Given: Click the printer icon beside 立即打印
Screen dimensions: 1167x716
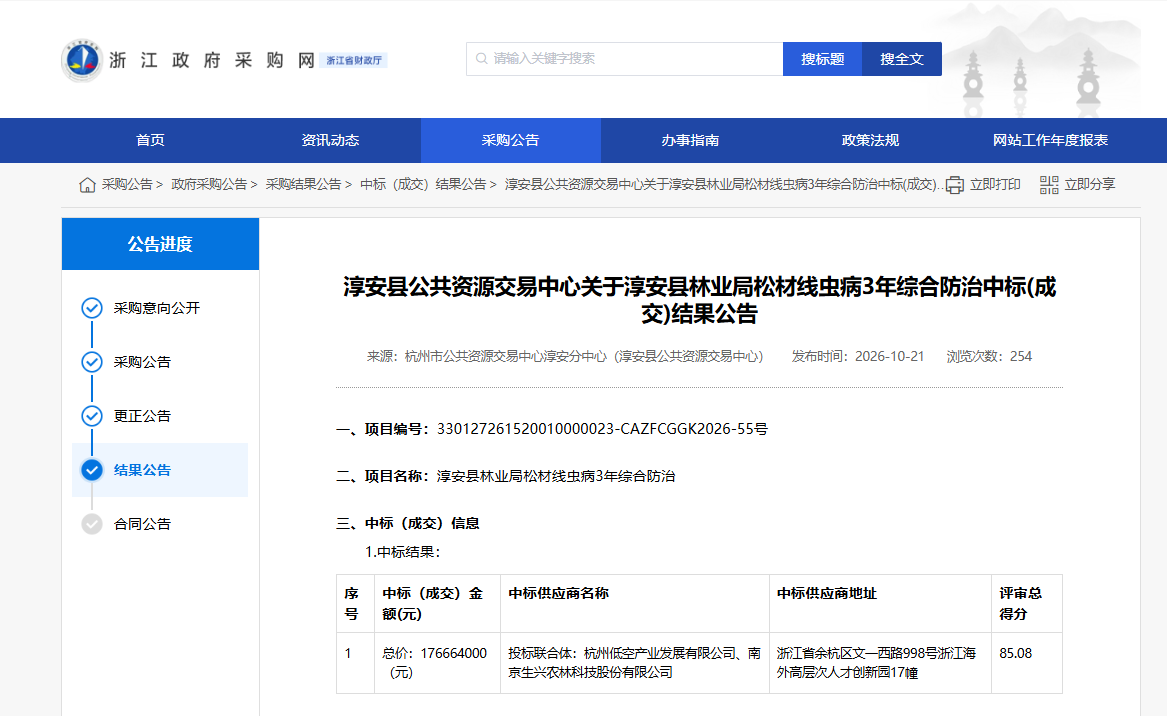Looking at the screenshot, I should pos(954,185).
